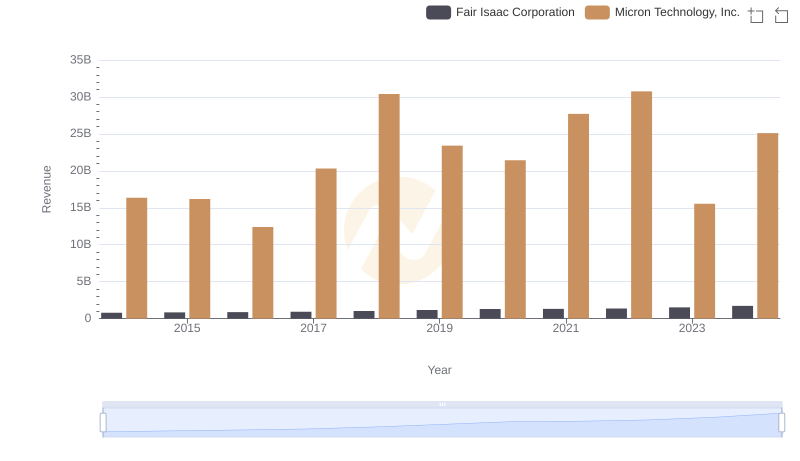This screenshot has width=800, height=461.
Task: Click the Year axis title
Action: tap(439, 370)
